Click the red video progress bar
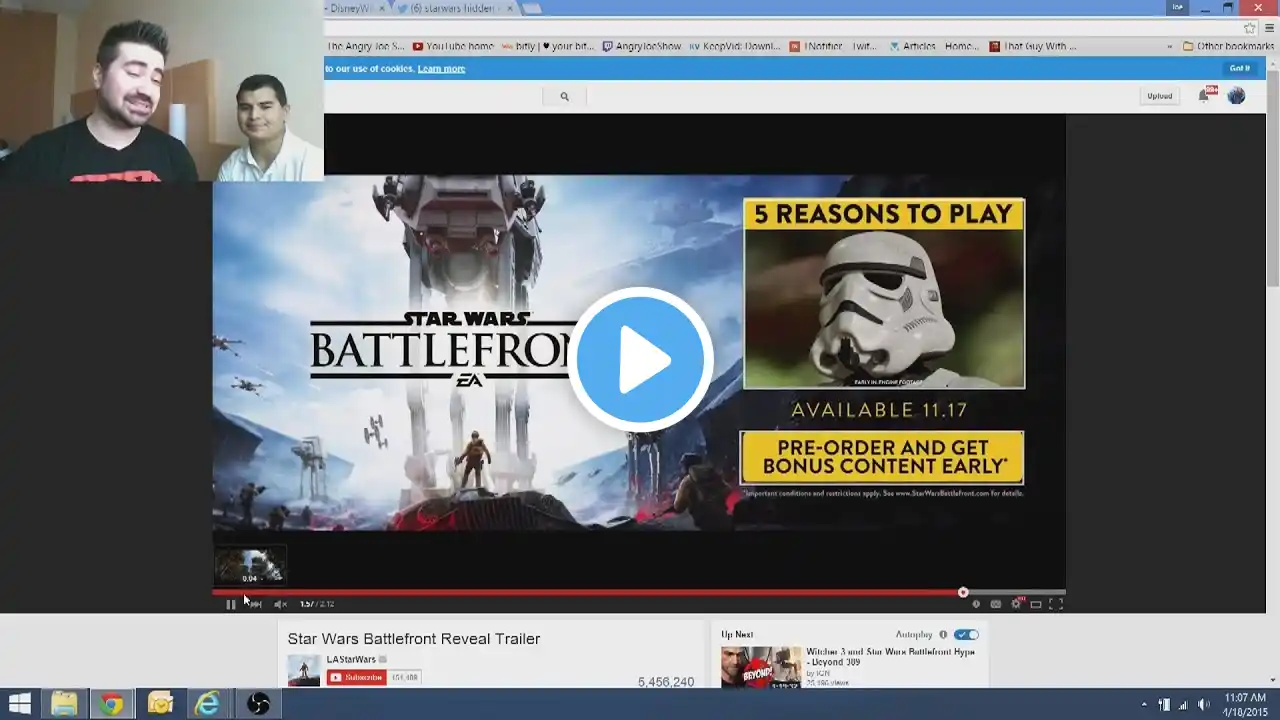 (600, 592)
